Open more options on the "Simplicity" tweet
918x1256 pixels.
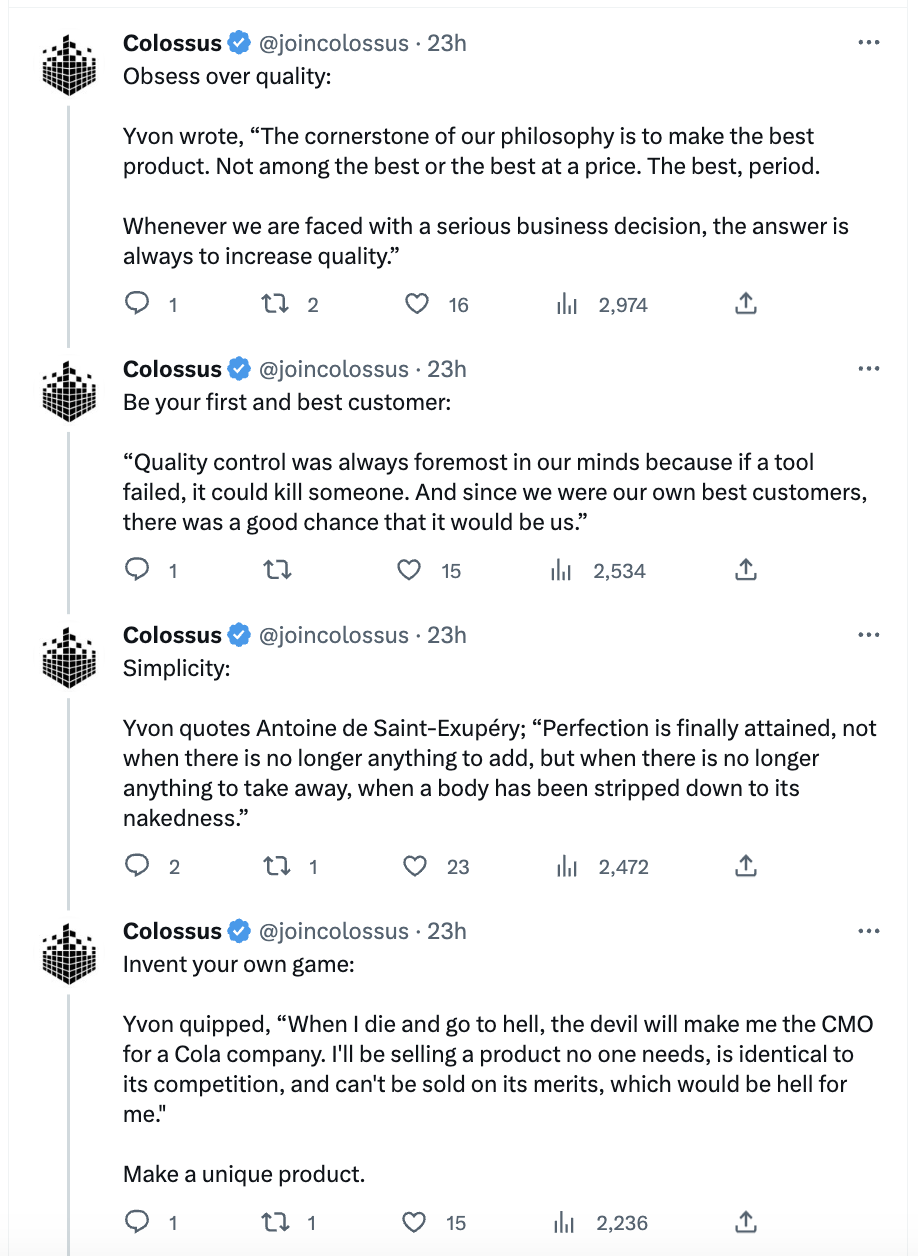click(869, 635)
